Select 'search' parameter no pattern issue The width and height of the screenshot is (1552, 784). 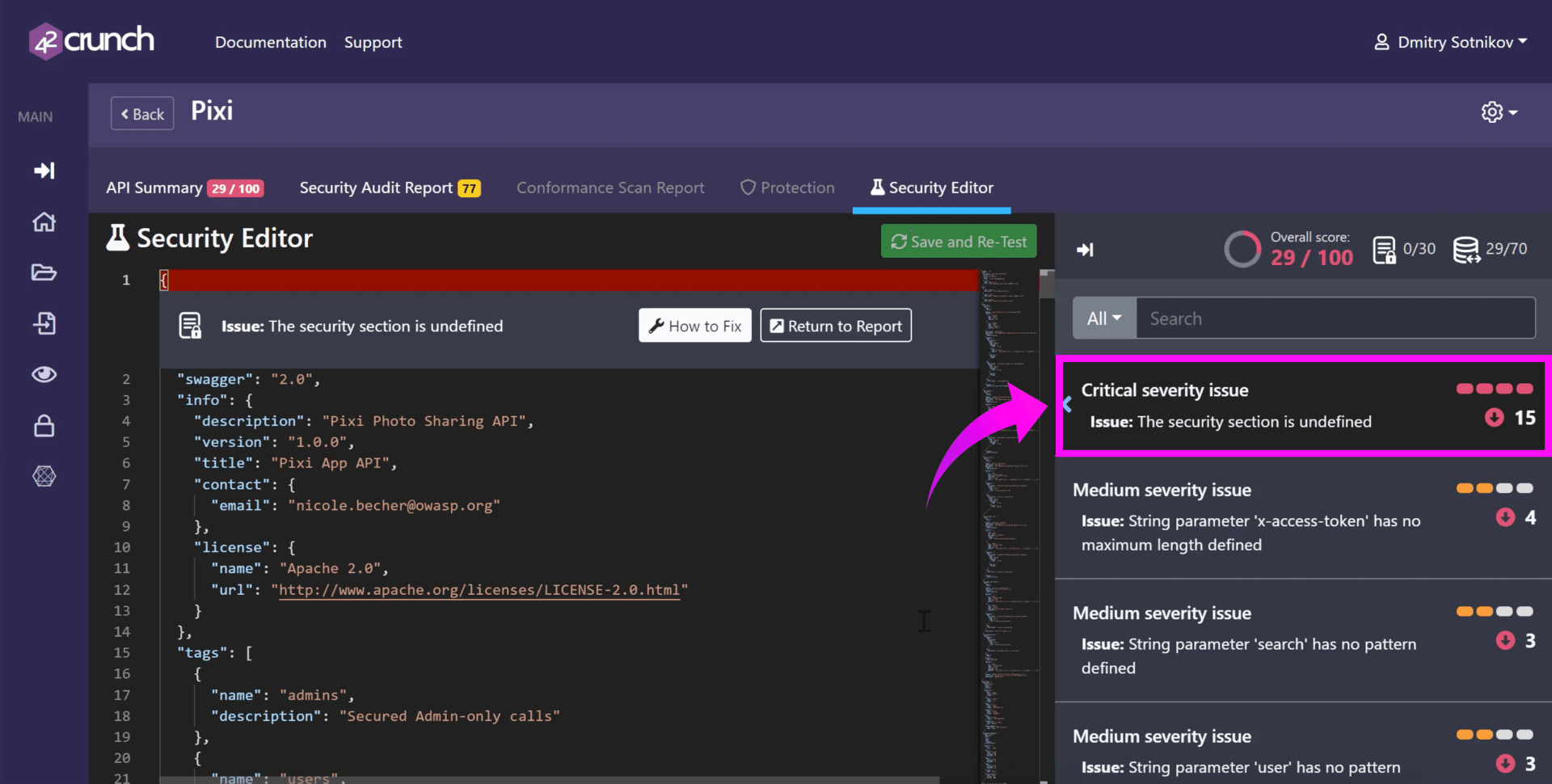1303,640
